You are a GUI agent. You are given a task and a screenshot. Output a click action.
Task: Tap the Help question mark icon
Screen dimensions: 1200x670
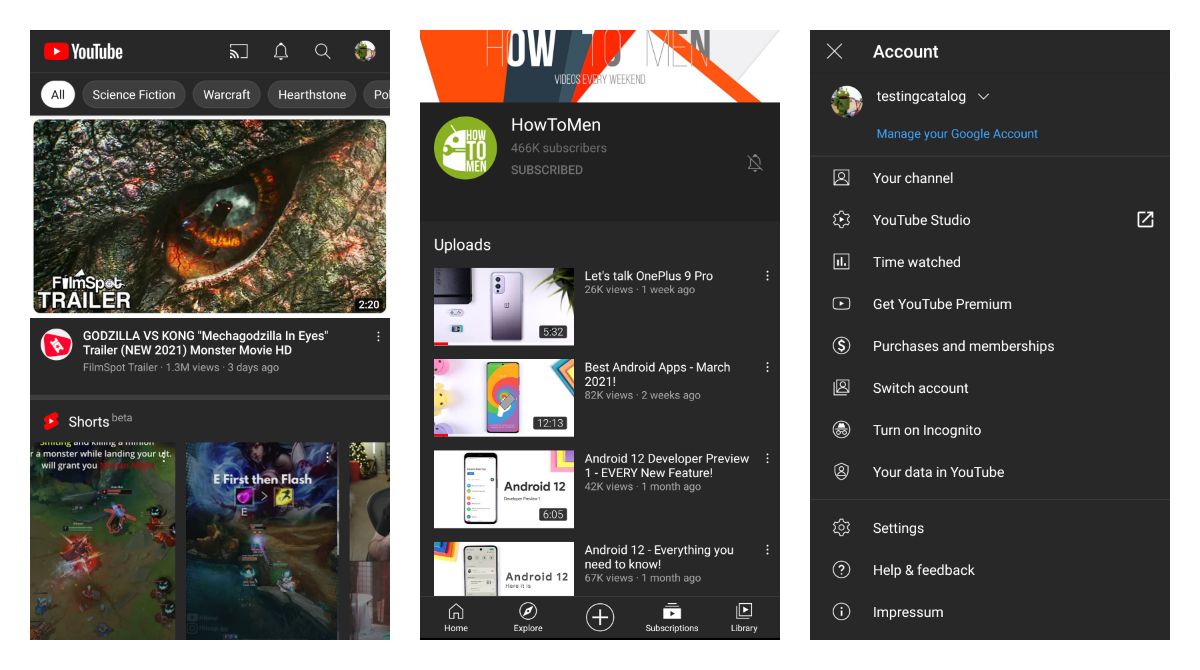(x=842, y=570)
